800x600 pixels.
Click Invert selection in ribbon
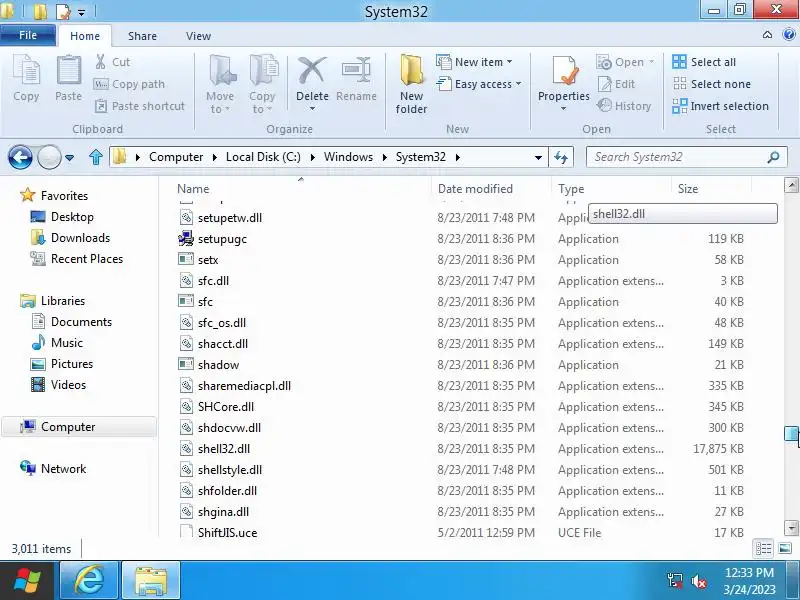point(720,106)
